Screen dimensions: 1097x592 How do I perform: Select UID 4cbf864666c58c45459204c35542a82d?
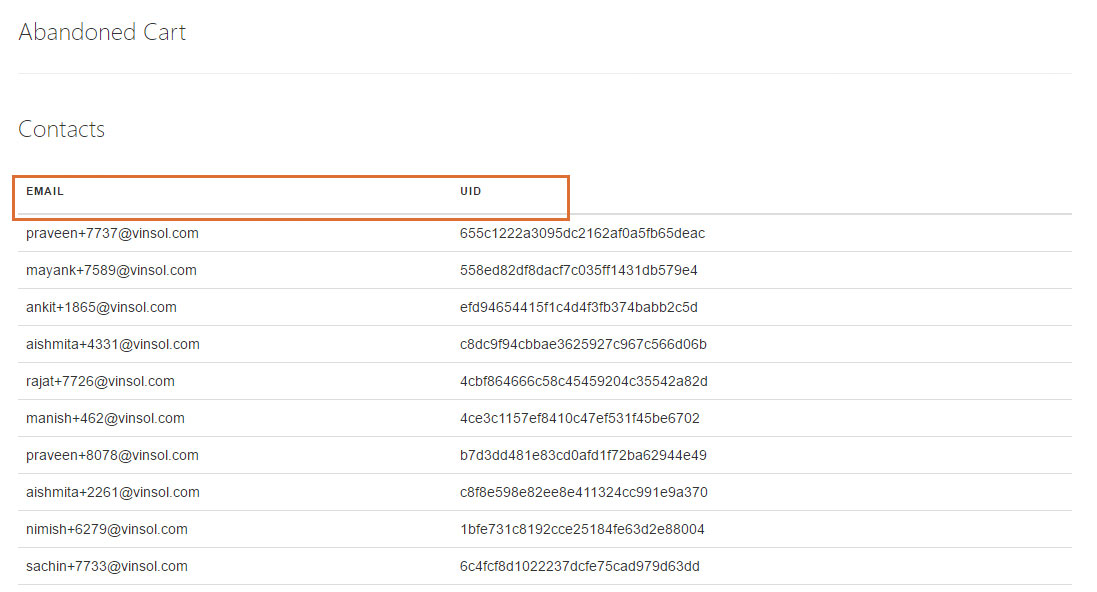[583, 381]
